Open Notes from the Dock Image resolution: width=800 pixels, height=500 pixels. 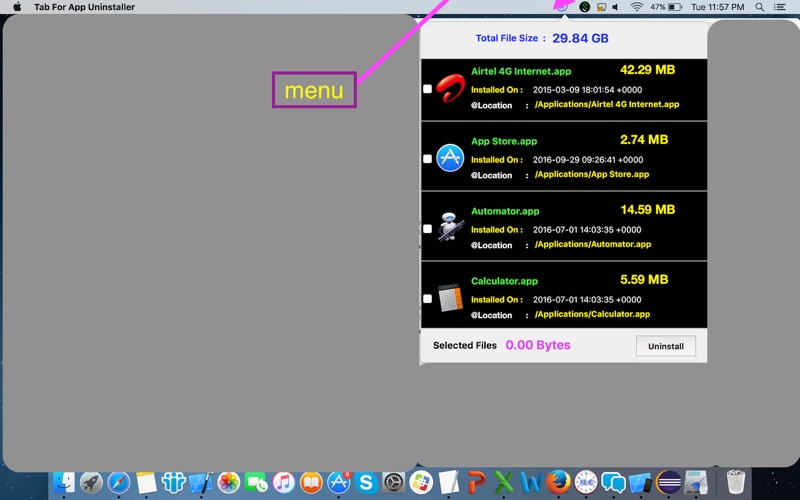pos(146,482)
